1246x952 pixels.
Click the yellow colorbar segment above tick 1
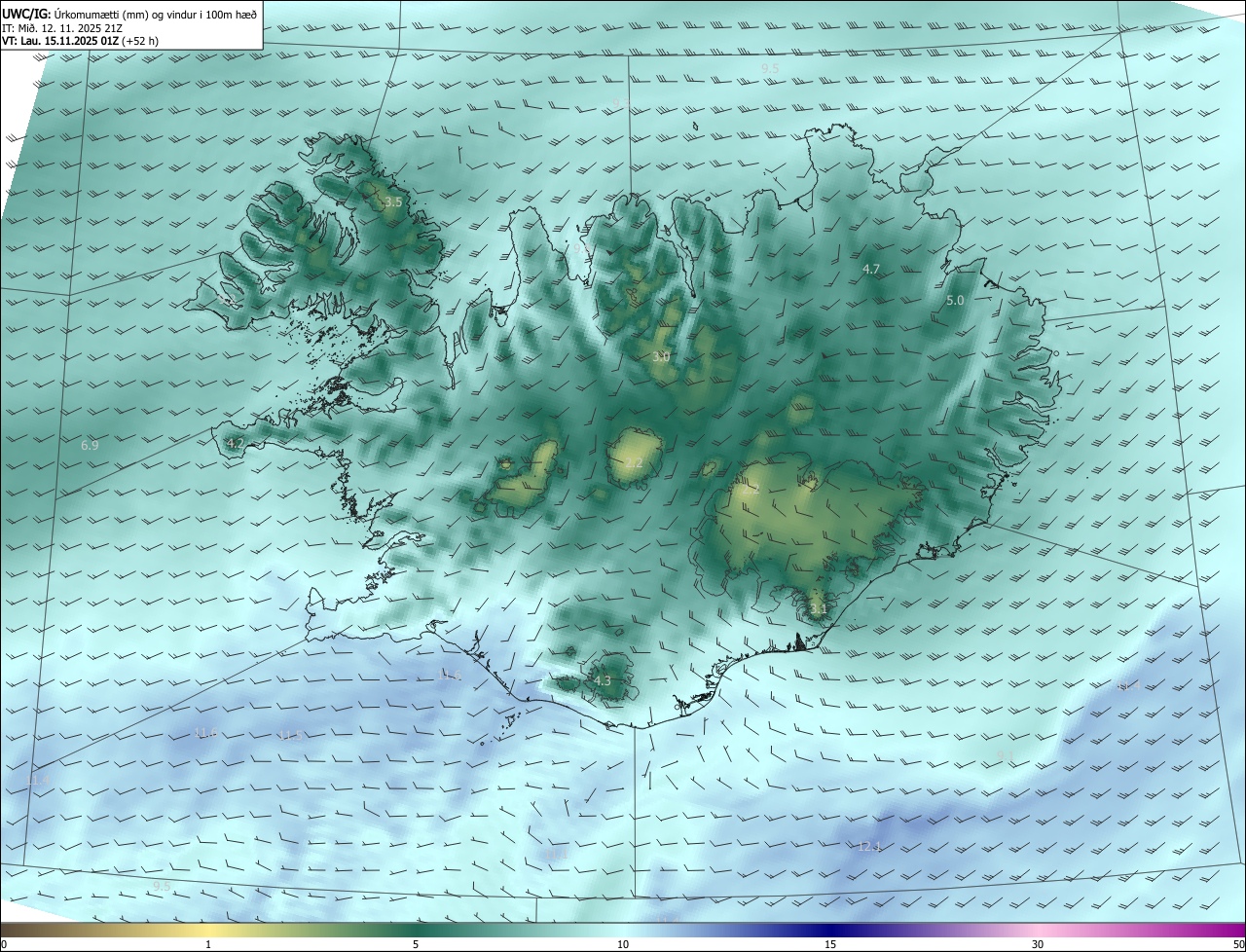coord(208,930)
